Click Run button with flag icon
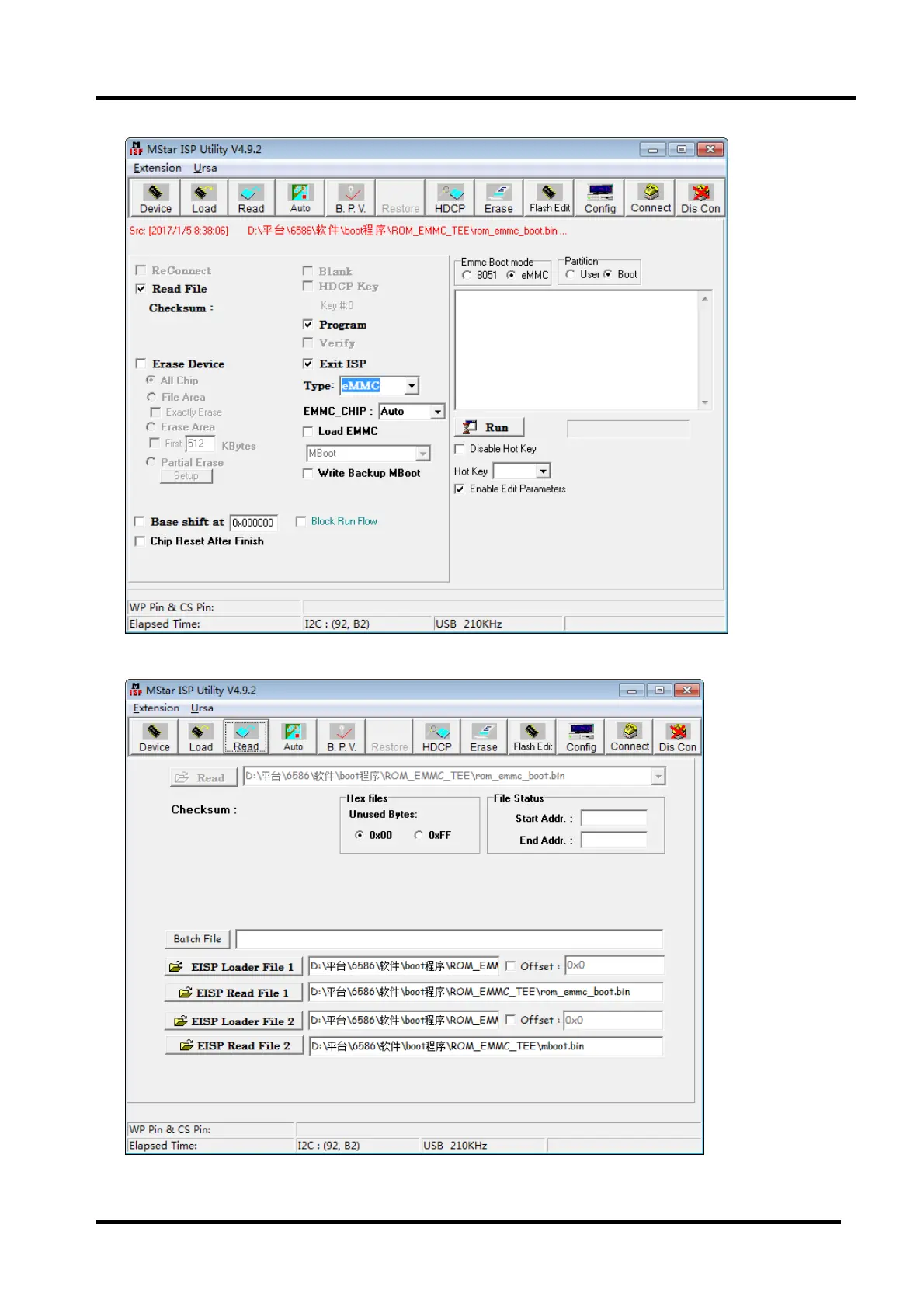 (489, 427)
